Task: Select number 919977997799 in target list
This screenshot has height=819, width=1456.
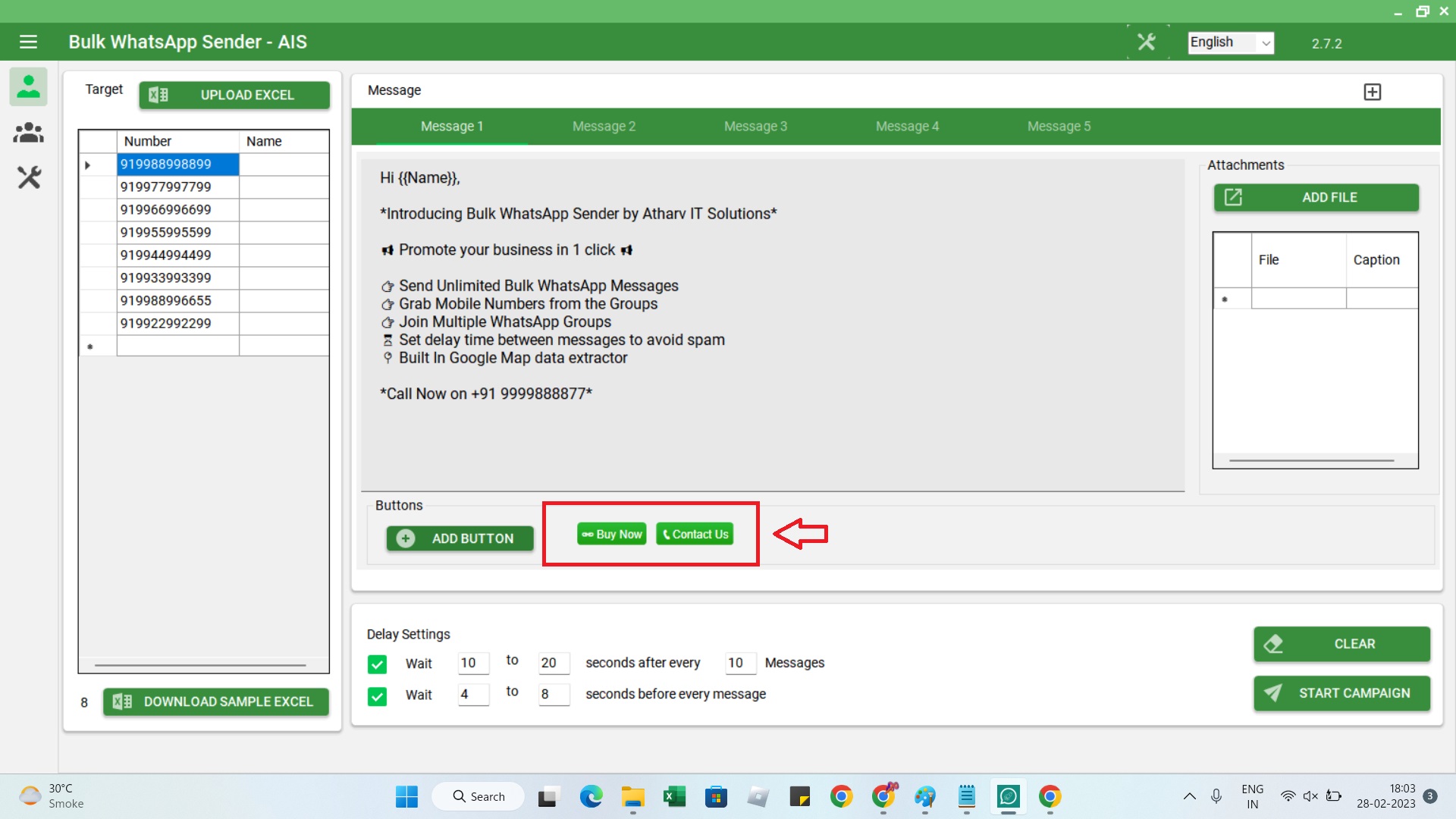Action: [x=177, y=187]
